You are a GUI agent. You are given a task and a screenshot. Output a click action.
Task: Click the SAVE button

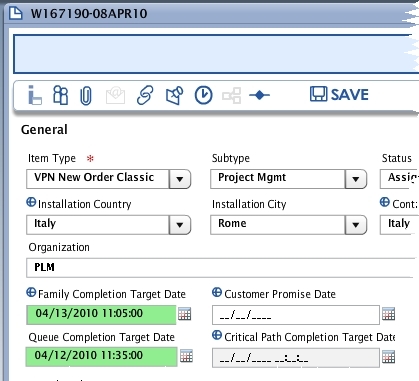point(339,94)
